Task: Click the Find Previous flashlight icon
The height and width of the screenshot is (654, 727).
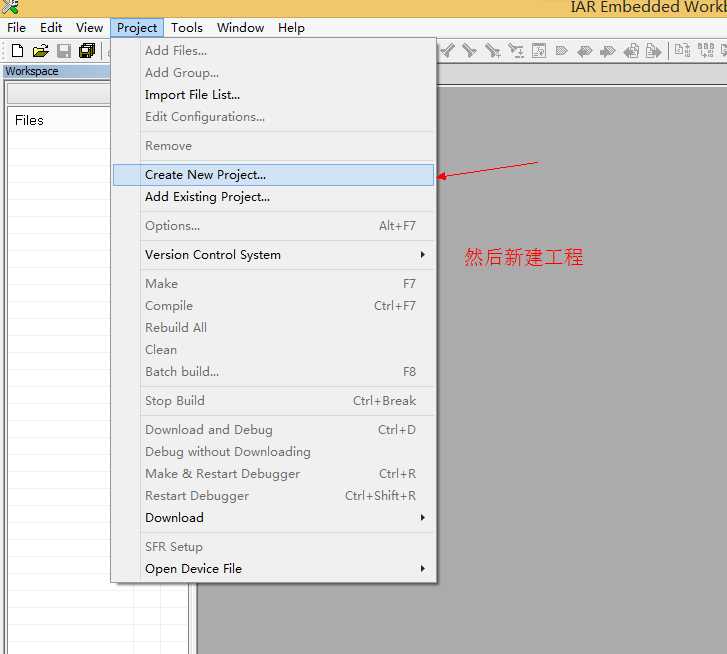Action: [448, 50]
